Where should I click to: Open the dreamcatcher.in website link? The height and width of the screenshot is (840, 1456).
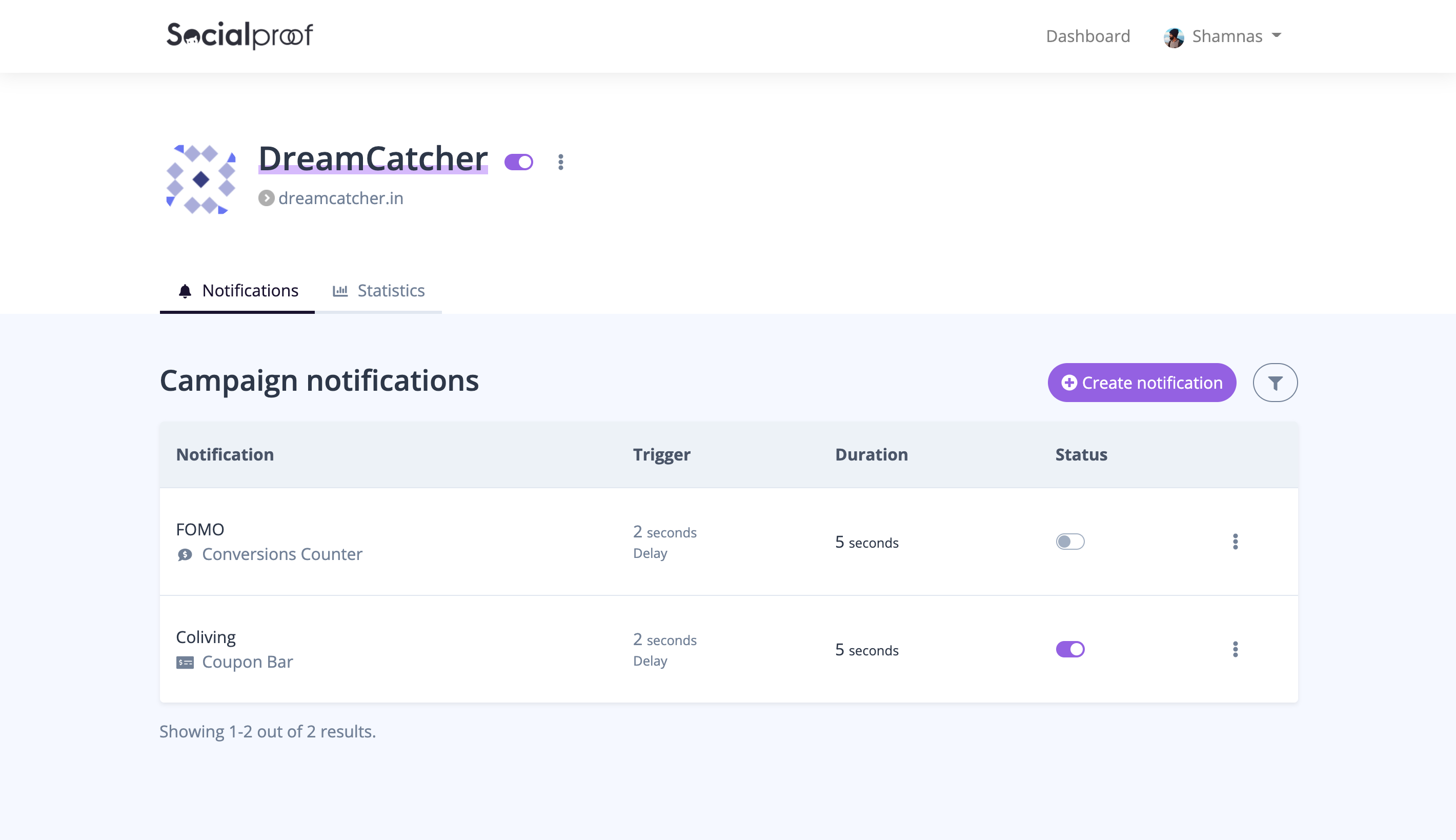340,198
